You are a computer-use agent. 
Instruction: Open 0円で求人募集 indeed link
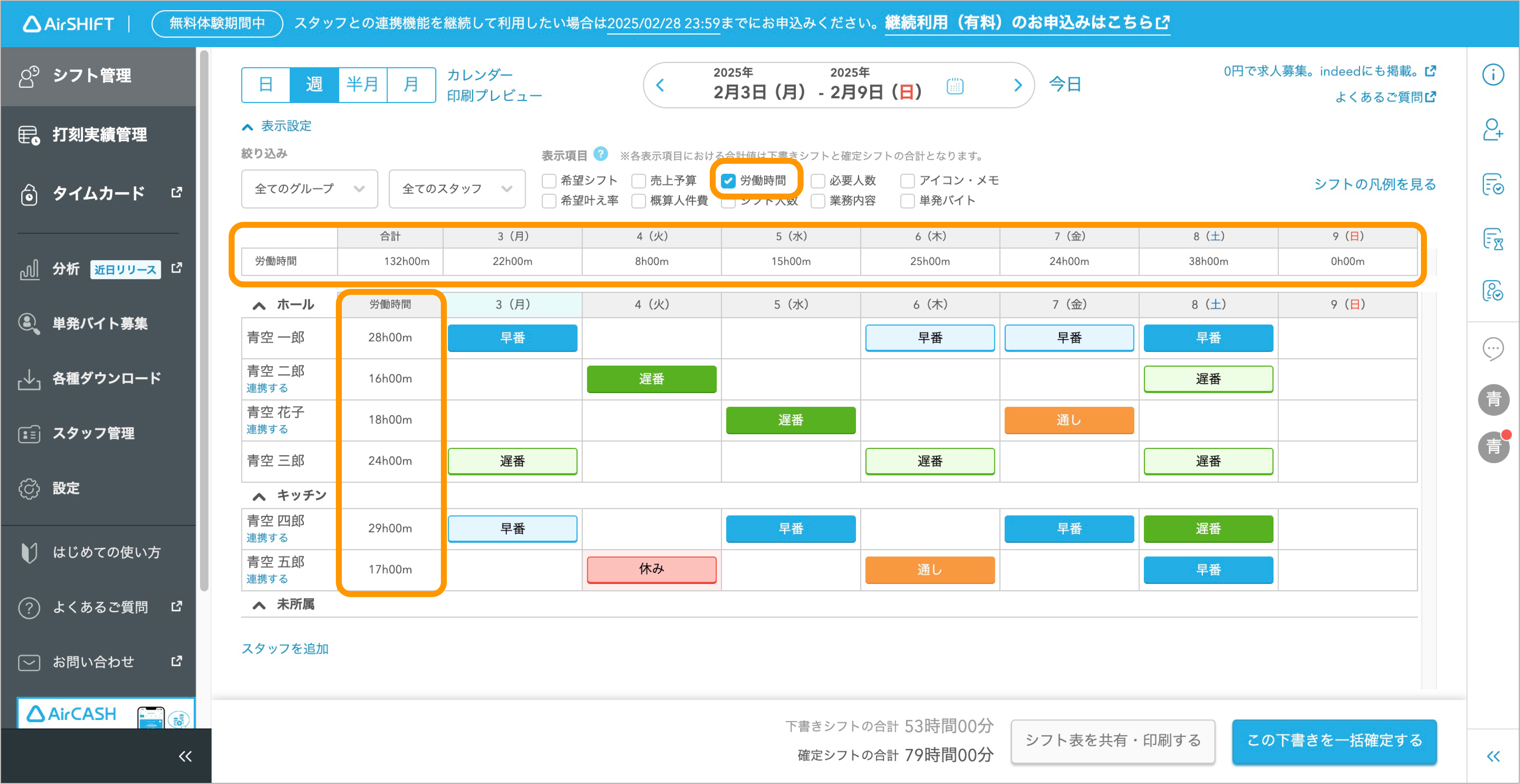(1329, 71)
